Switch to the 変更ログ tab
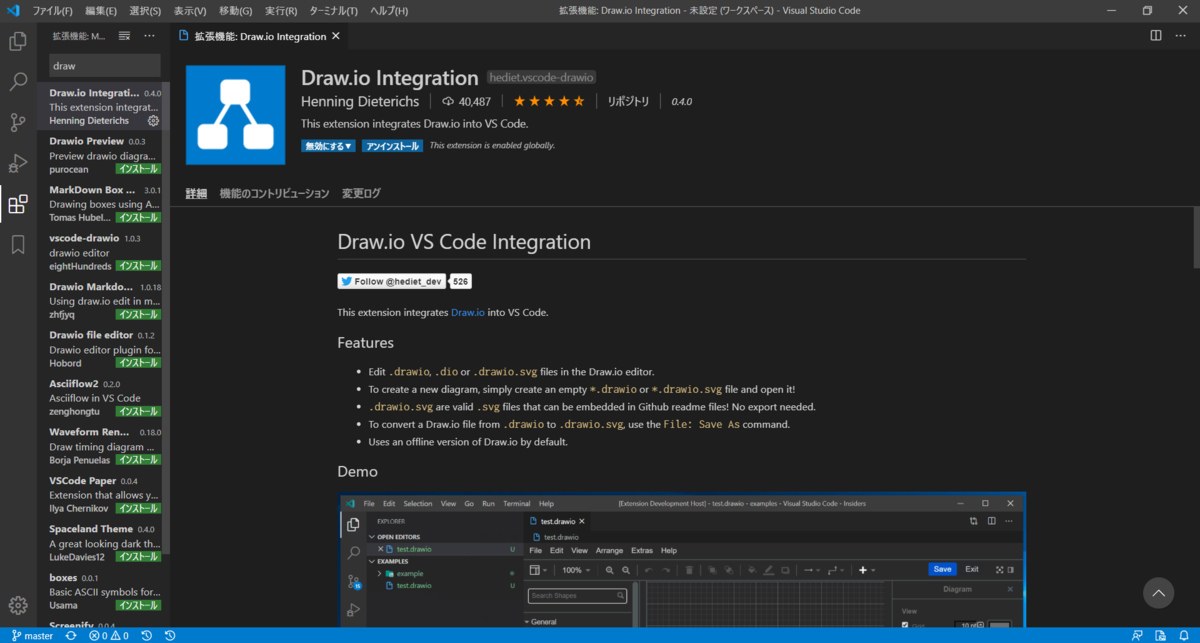Image resolution: width=1200 pixels, height=643 pixels. (360, 193)
